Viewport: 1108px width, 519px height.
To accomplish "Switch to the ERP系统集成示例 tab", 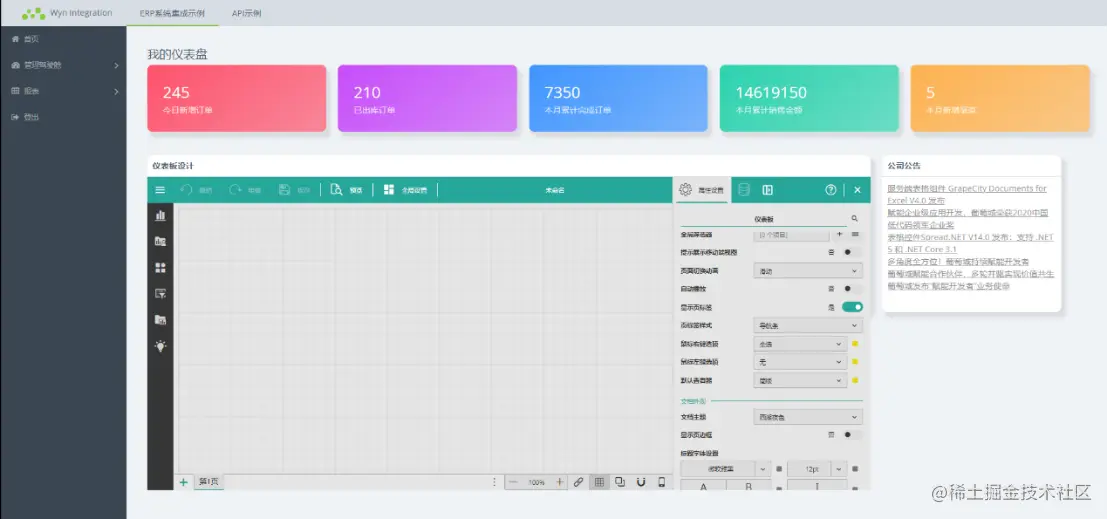I will (x=172, y=13).
